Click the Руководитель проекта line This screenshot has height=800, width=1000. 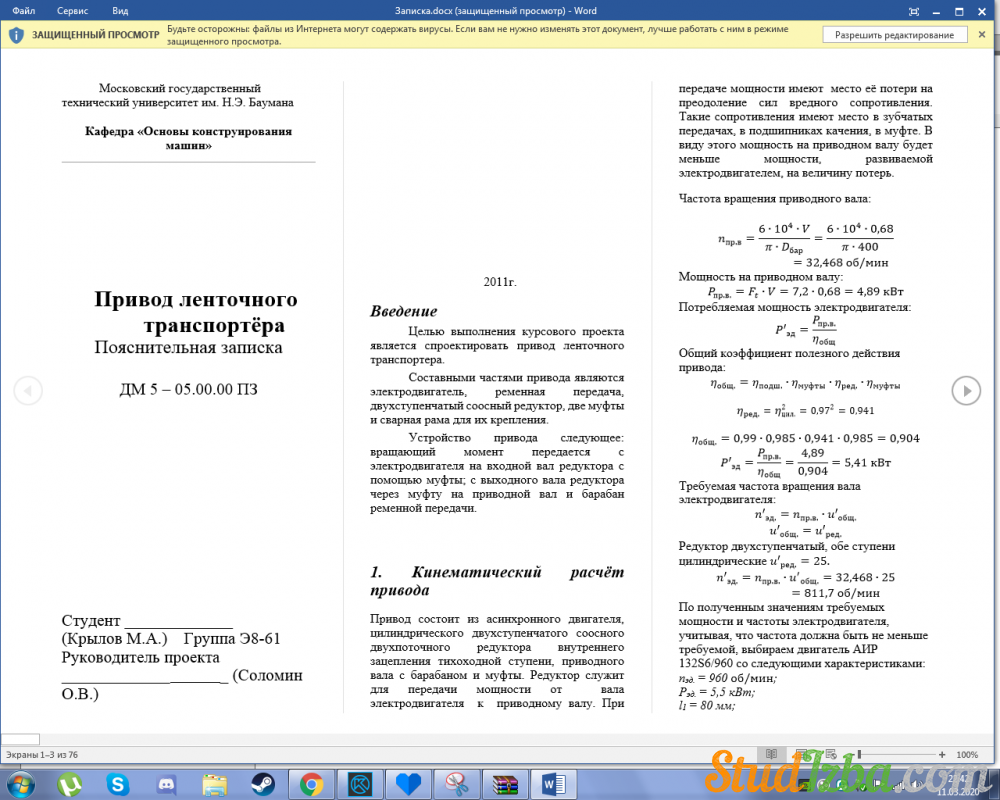(140, 657)
